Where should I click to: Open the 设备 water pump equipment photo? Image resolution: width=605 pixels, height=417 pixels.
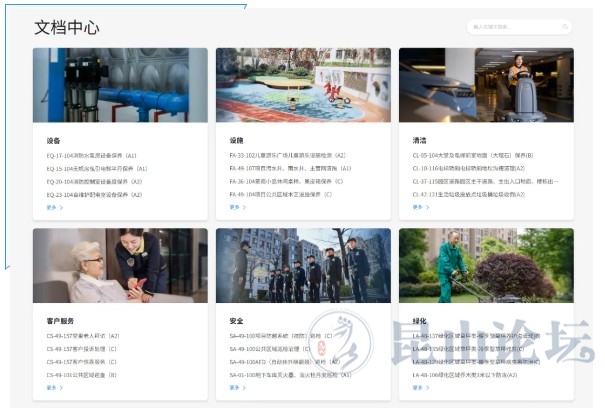[120, 85]
